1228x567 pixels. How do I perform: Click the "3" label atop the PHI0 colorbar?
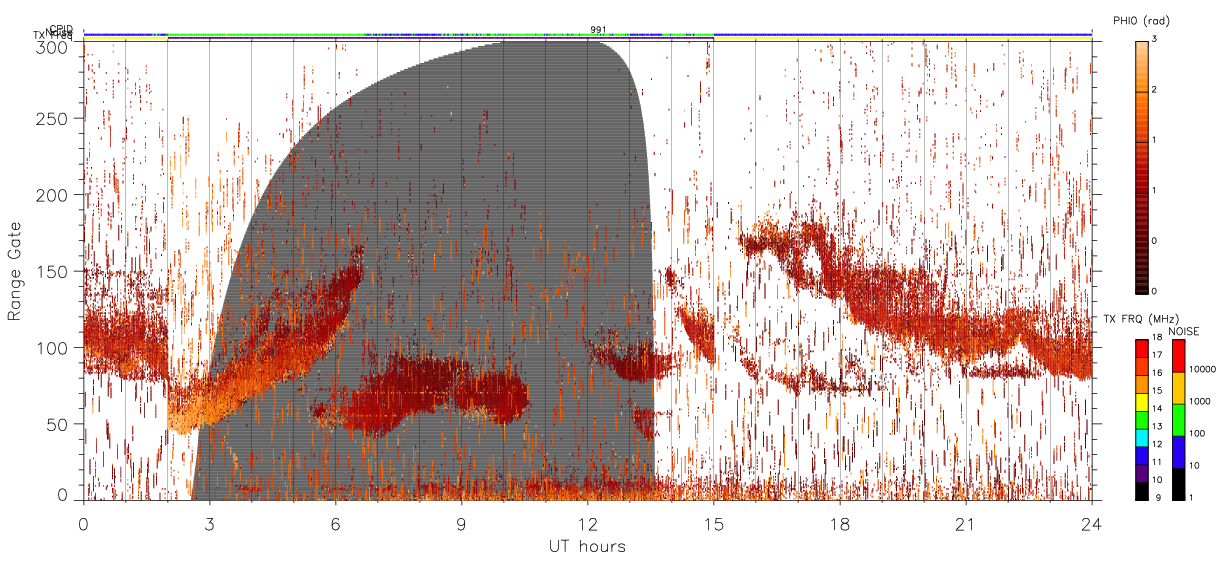pos(1155,40)
